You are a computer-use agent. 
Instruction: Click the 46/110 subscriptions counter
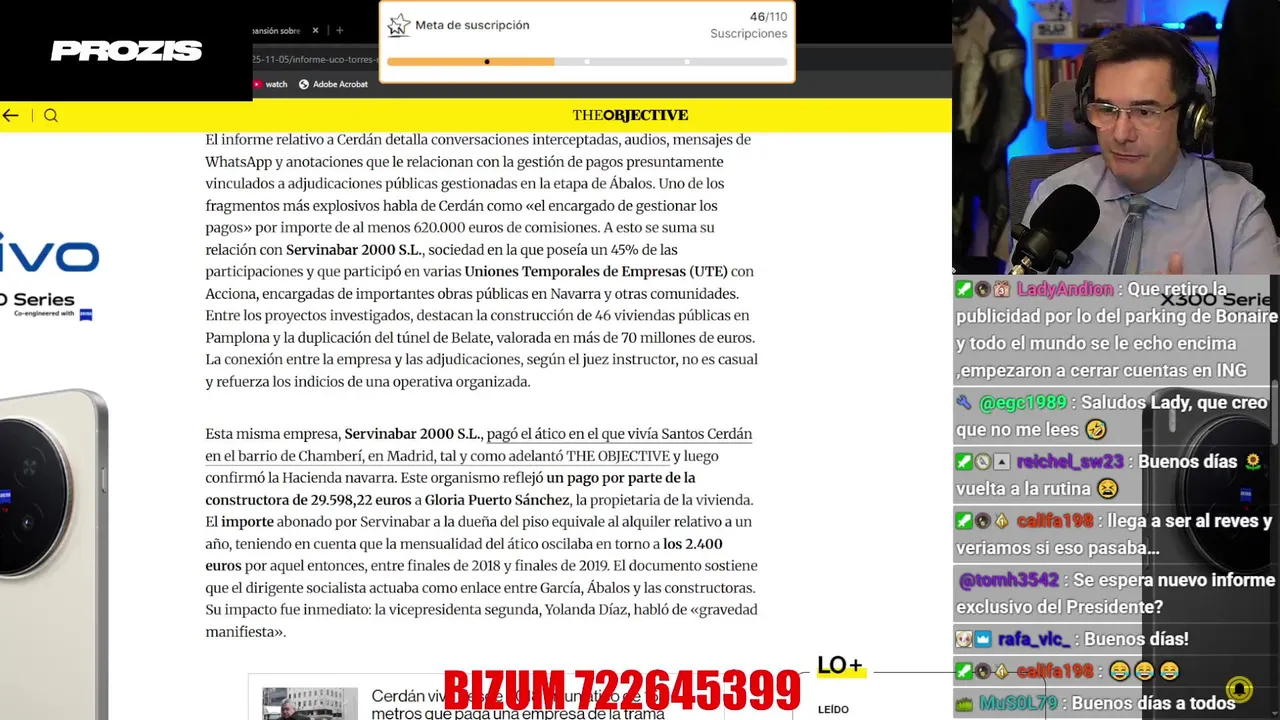tap(768, 17)
